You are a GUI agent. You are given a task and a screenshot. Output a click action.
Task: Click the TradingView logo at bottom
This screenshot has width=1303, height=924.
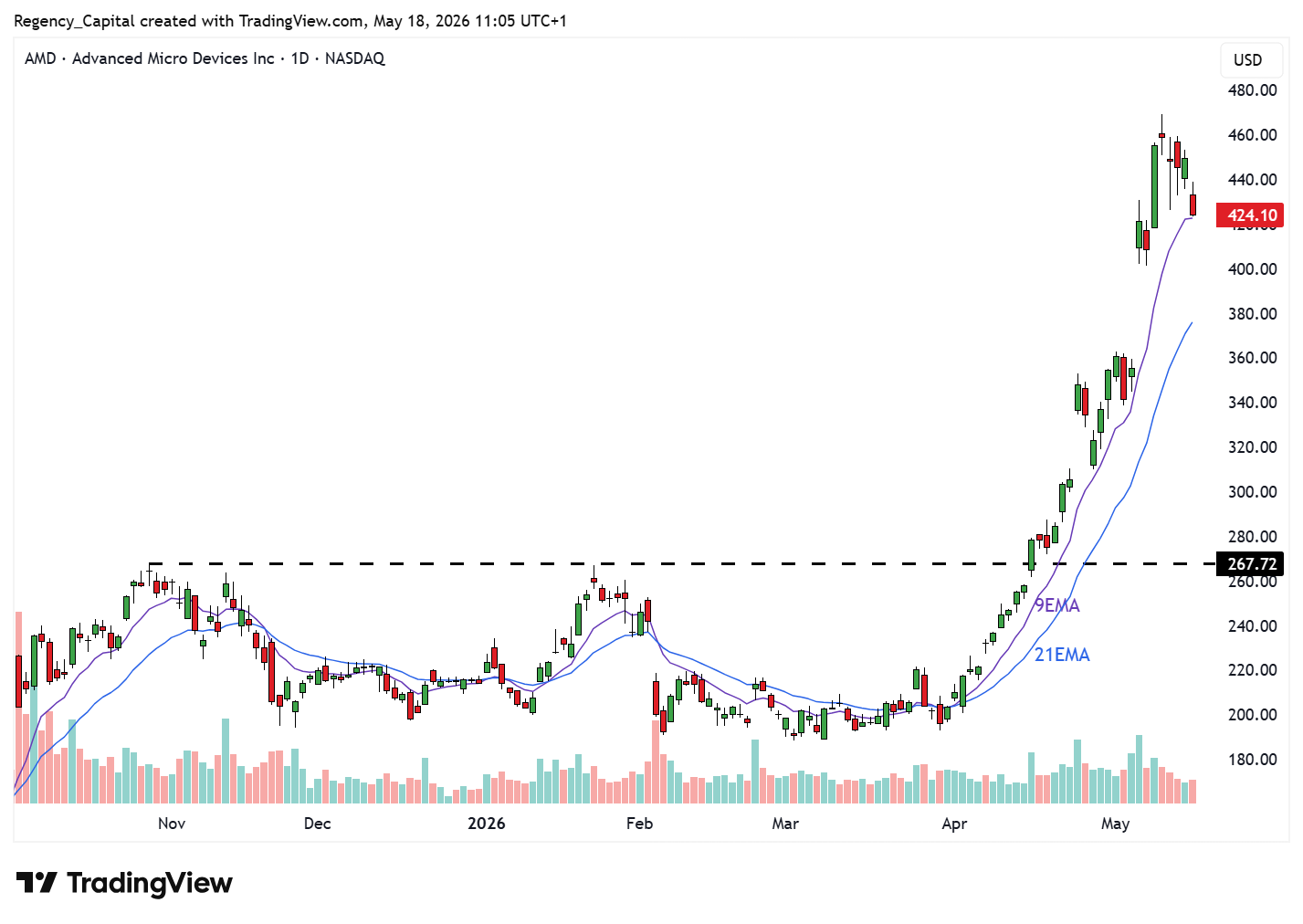124,883
